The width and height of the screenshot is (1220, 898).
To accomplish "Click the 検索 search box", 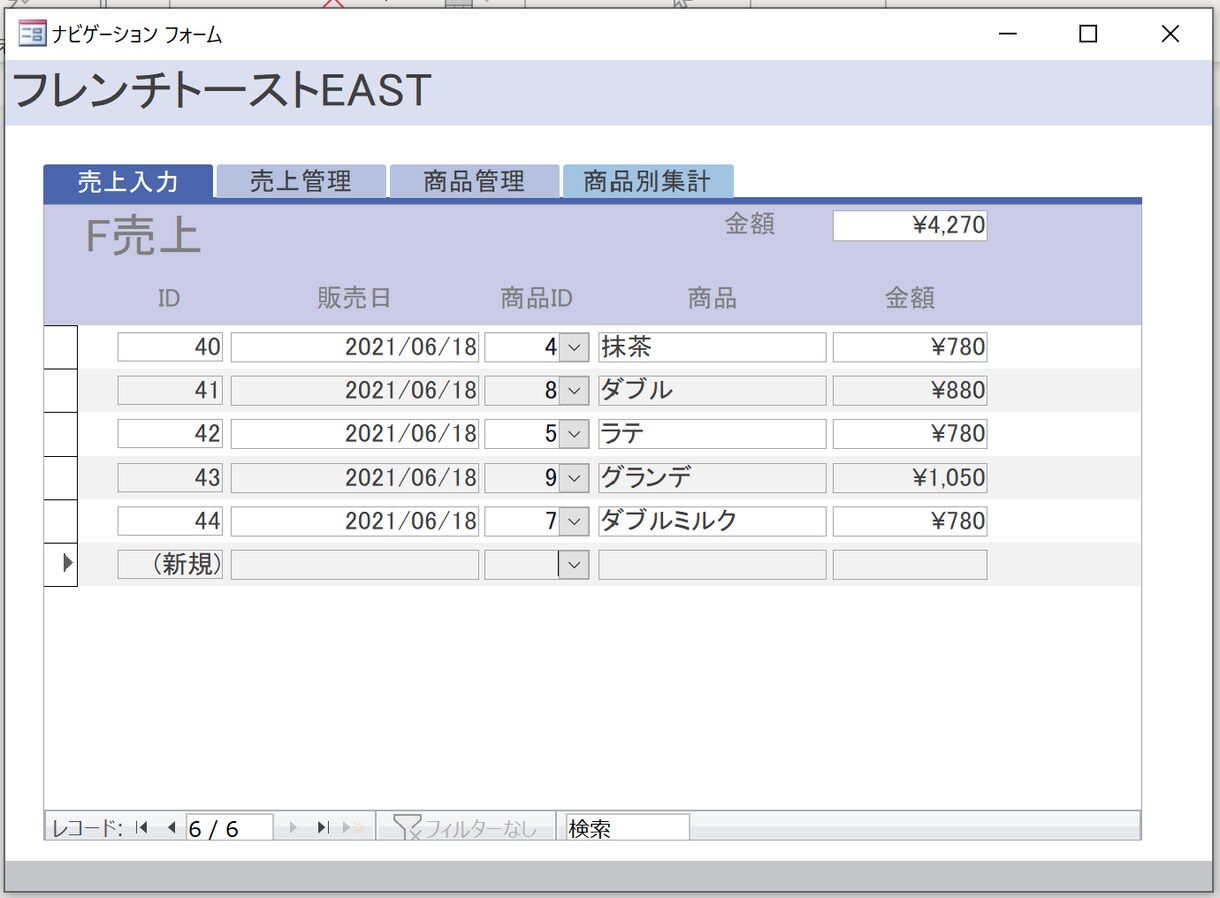I will (x=628, y=828).
